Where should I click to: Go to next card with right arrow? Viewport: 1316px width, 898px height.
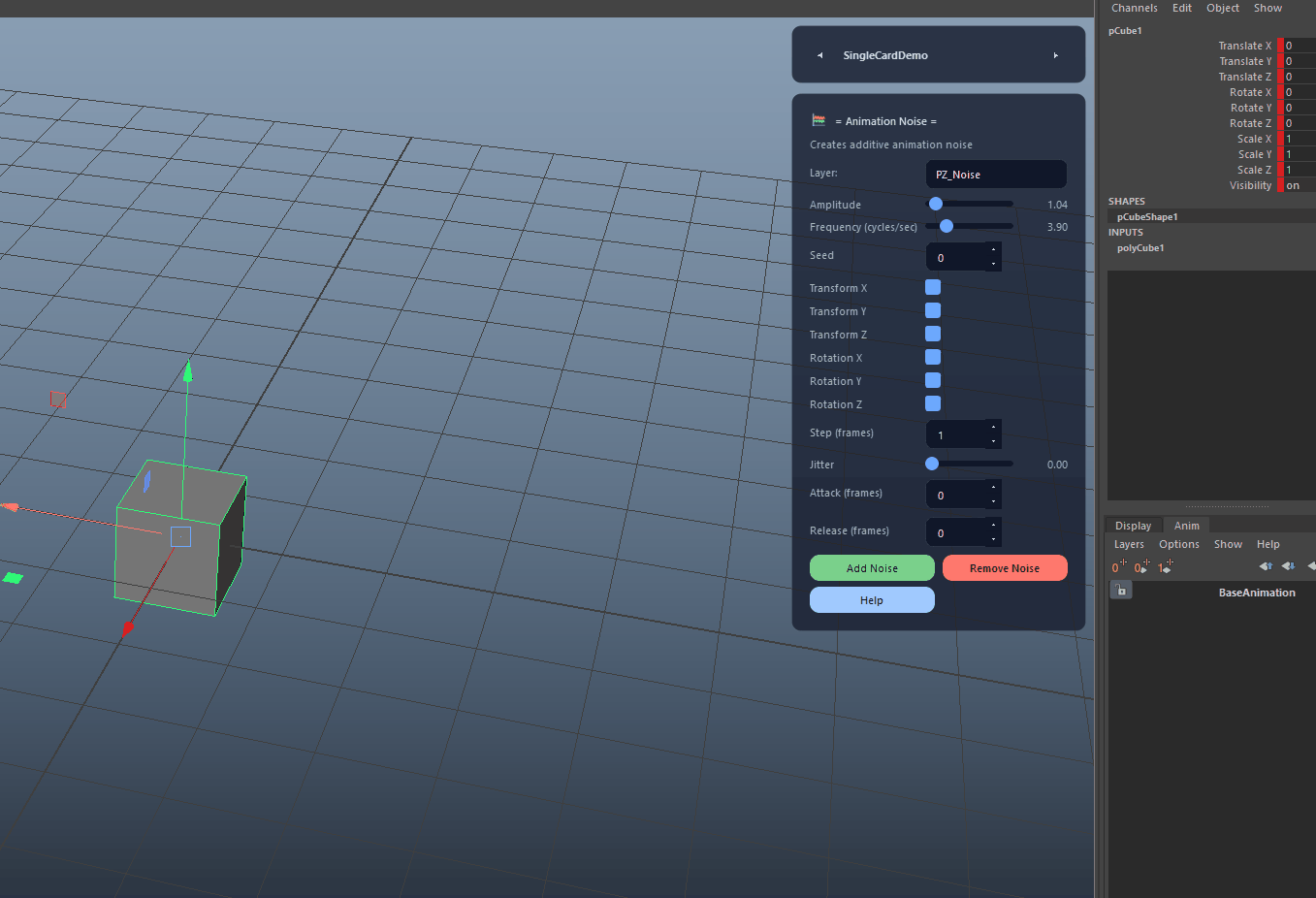1056,55
